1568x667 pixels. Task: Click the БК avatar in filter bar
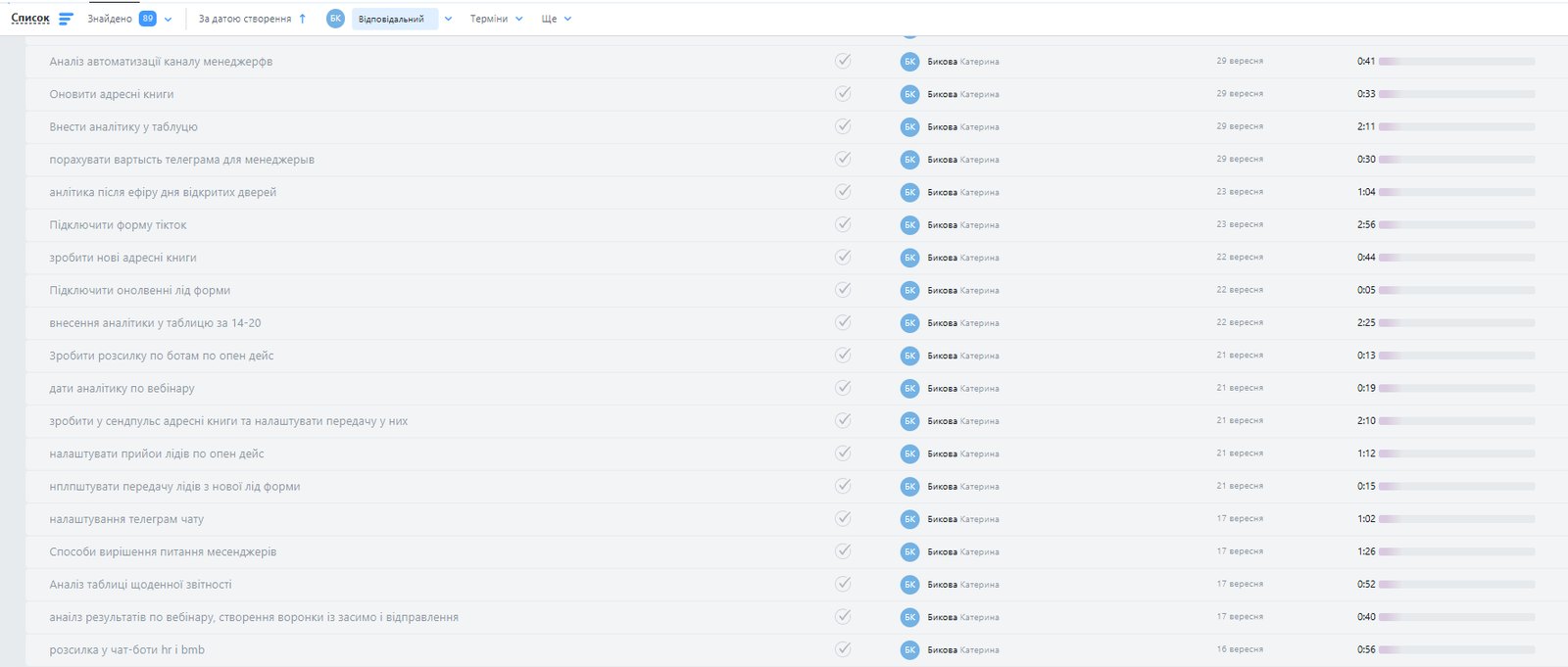pyautogui.click(x=335, y=19)
